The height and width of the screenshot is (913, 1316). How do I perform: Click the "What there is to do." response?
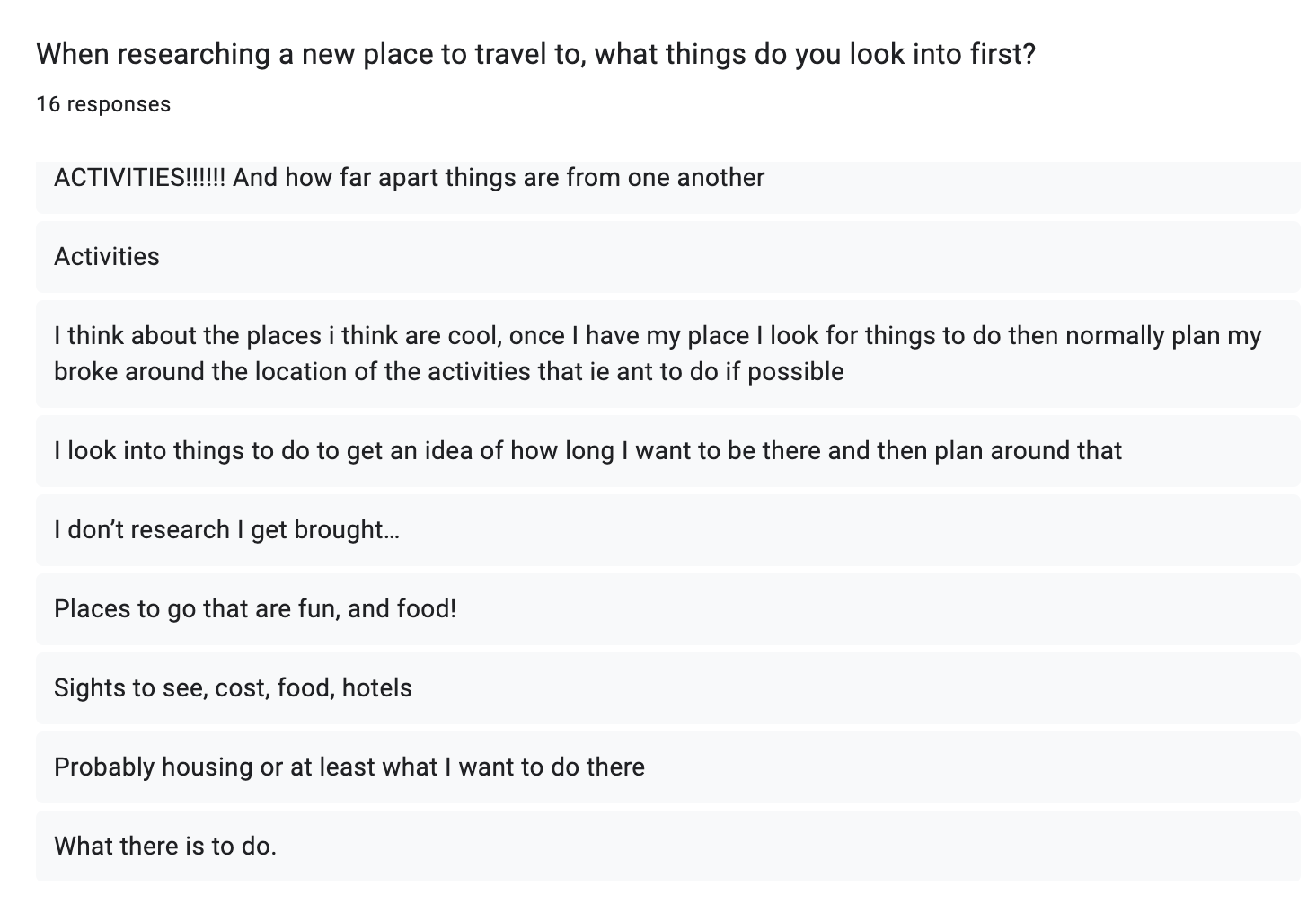165,846
